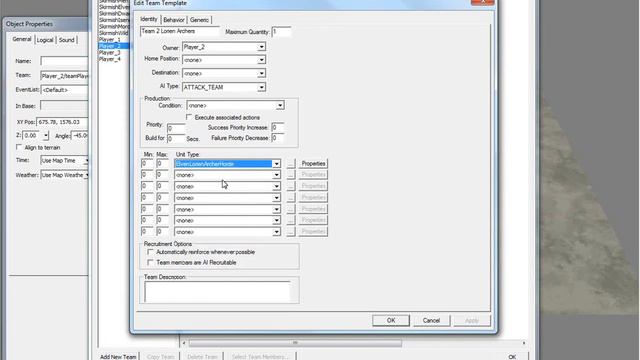
Task: Open the second Unit Type dropdown
Action: point(276,175)
